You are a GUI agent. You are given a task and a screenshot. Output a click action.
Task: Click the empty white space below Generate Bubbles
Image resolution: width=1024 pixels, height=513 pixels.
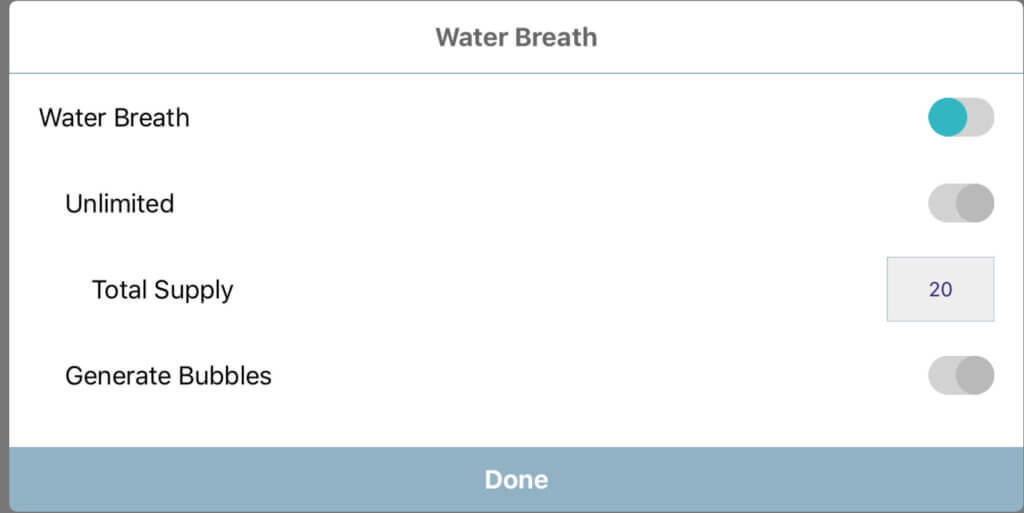[x=500, y=425]
